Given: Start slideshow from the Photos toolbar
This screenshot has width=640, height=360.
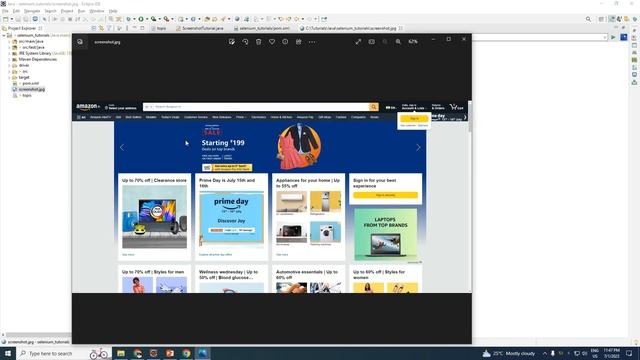Looking at the screenshot, I should (371, 42).
